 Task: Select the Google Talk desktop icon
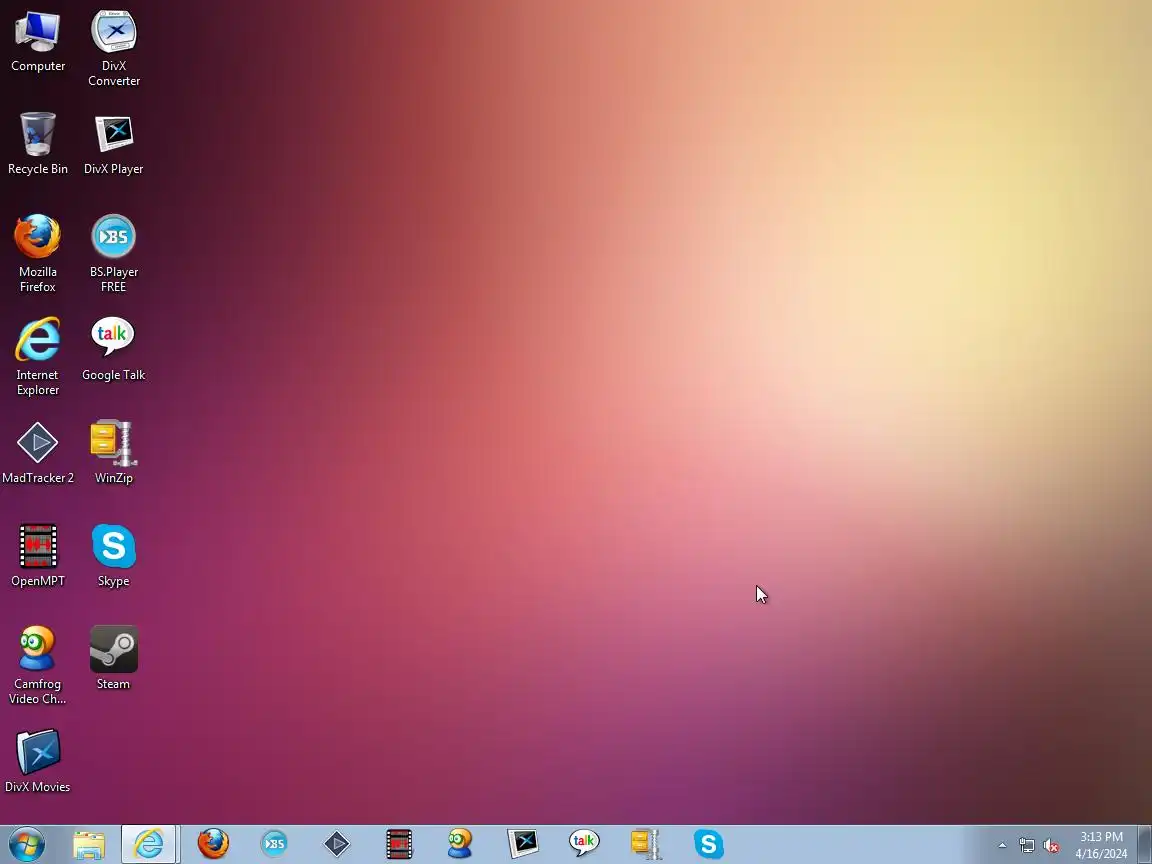click(x=114, y=350)
